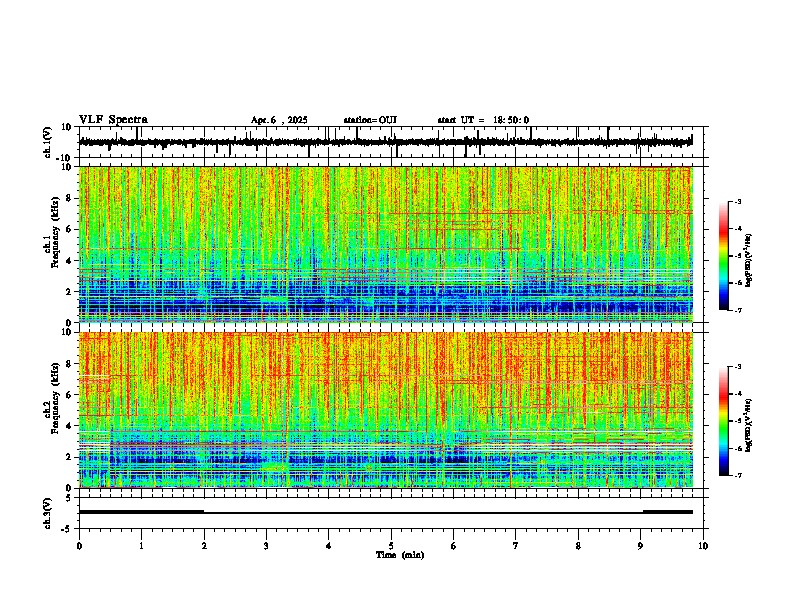Click the "10" tick on the time axis

pos(703,546)
